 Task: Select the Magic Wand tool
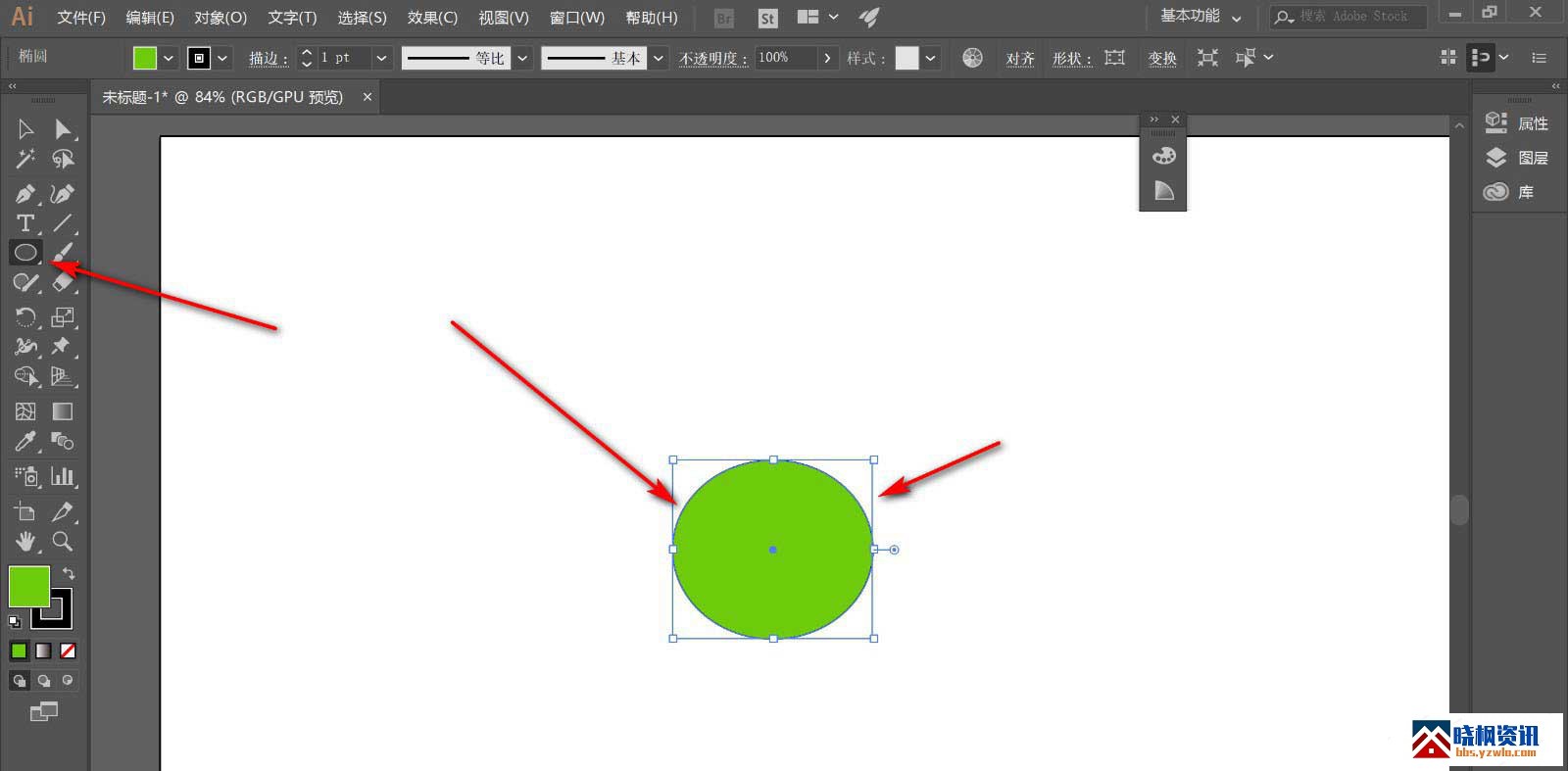(25, 159)
